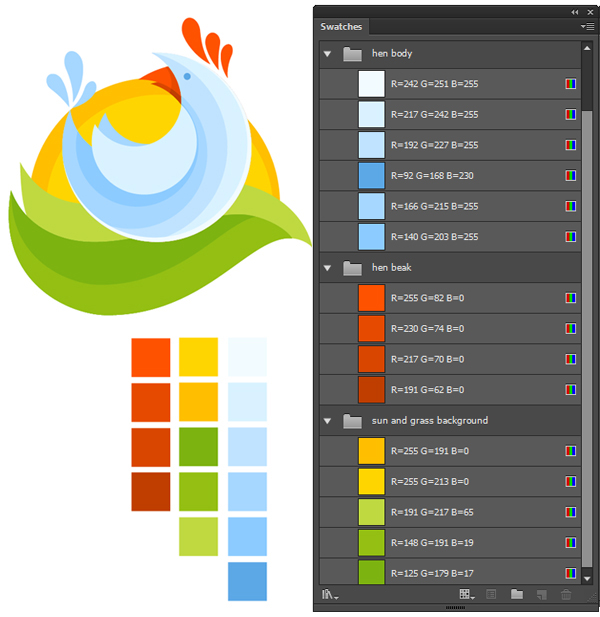
Task: Click the "hen body" group label
Action: (x=392, y=54)
